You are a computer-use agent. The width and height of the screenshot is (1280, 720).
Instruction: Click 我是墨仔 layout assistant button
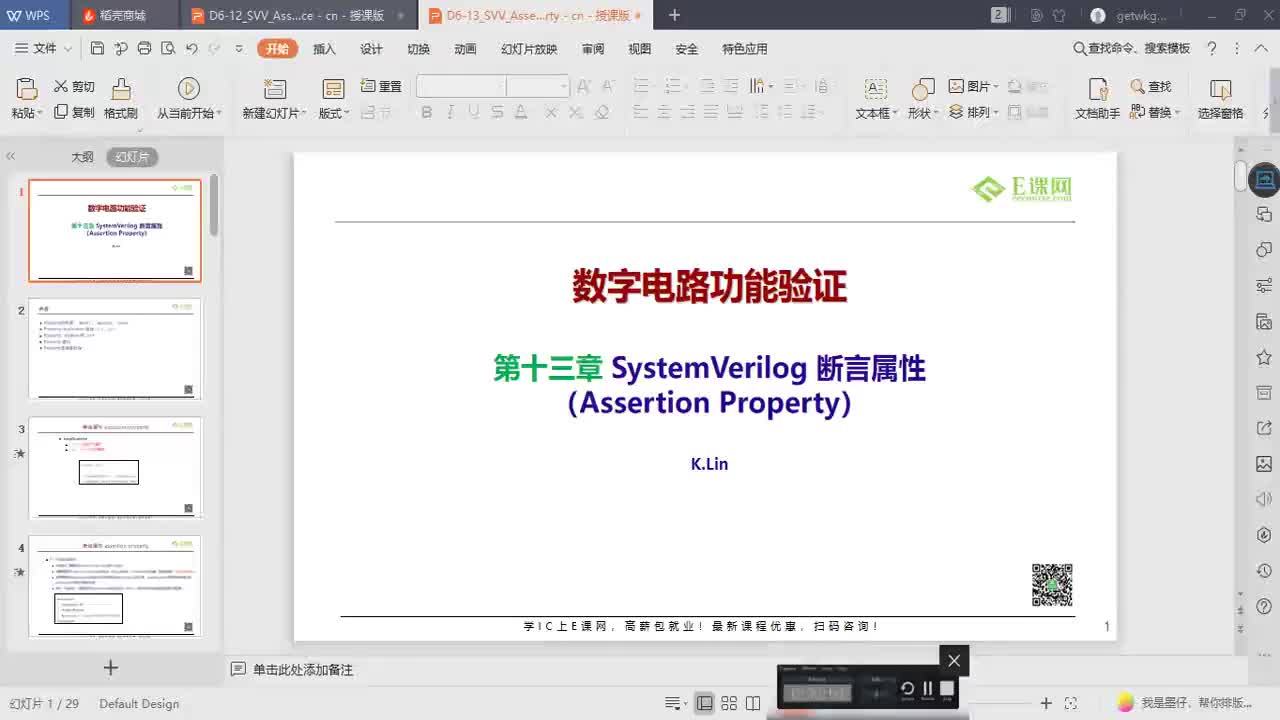click(1184, 703)
